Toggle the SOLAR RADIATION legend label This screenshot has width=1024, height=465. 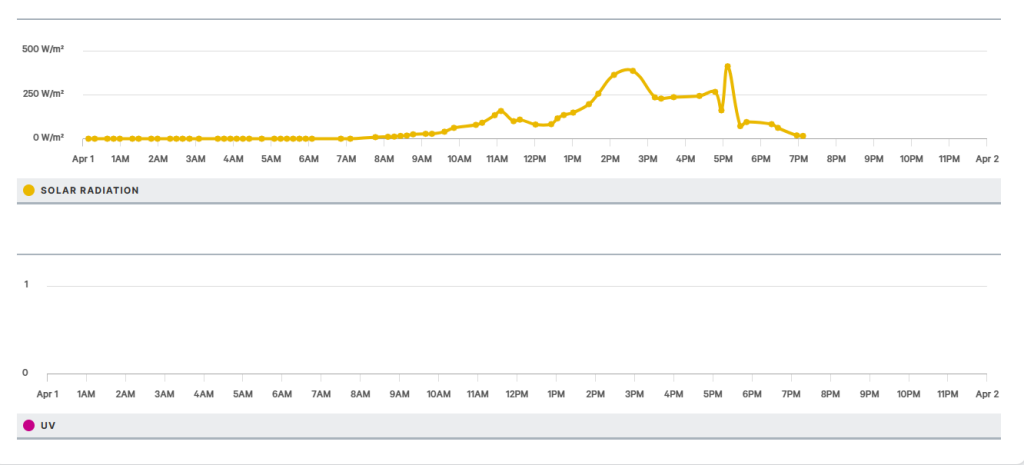pos(89,191)
